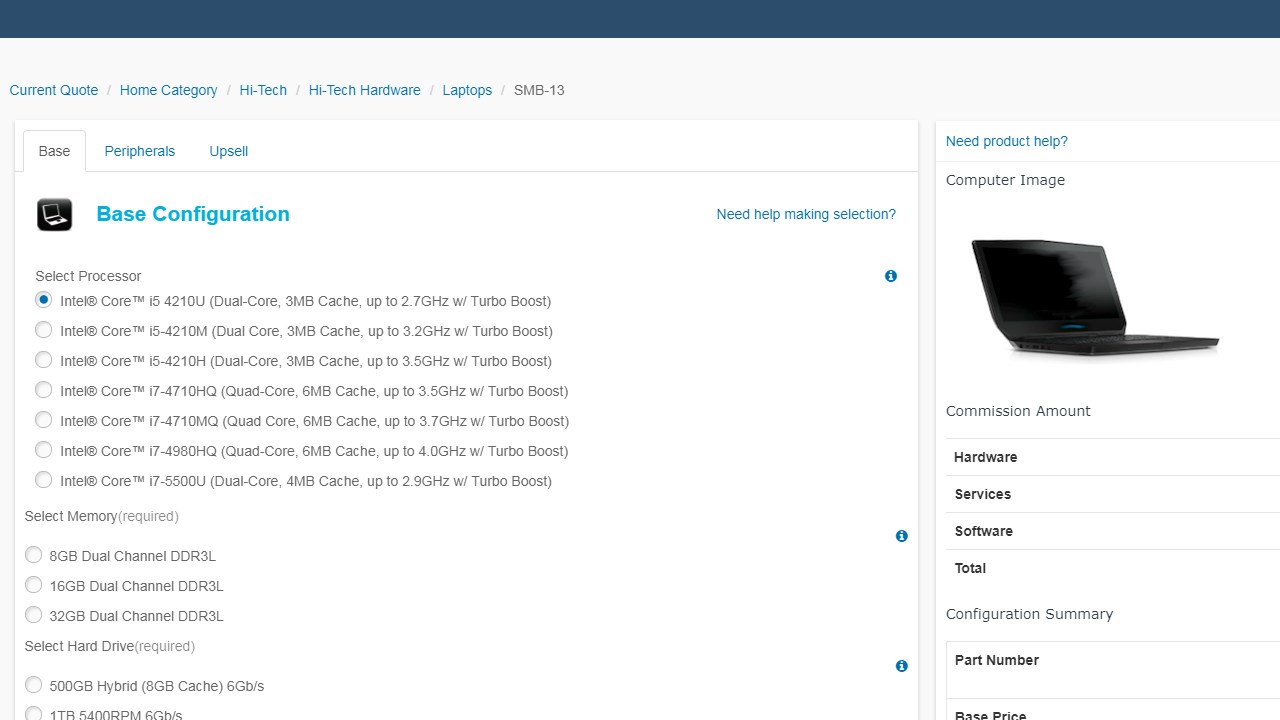Select Intel Core i5-4210H processor
This screenshot has width=1280, height=720.
[43, 360]
